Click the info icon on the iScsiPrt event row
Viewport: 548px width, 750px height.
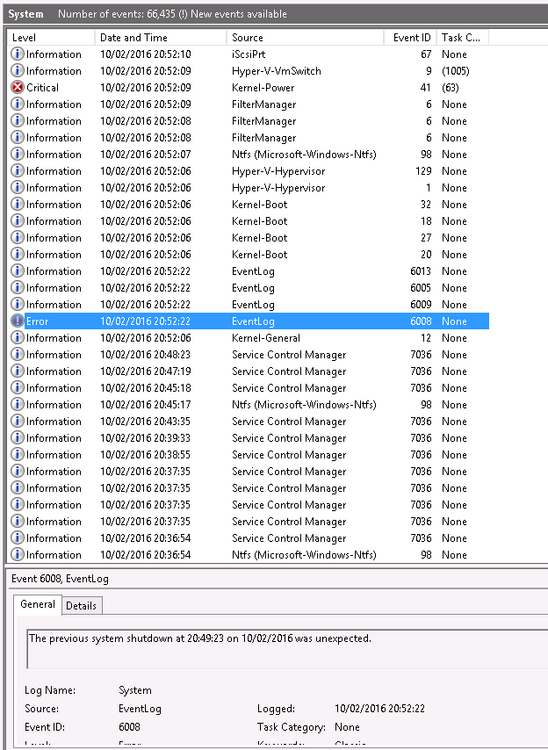click(x=17, y=54)
